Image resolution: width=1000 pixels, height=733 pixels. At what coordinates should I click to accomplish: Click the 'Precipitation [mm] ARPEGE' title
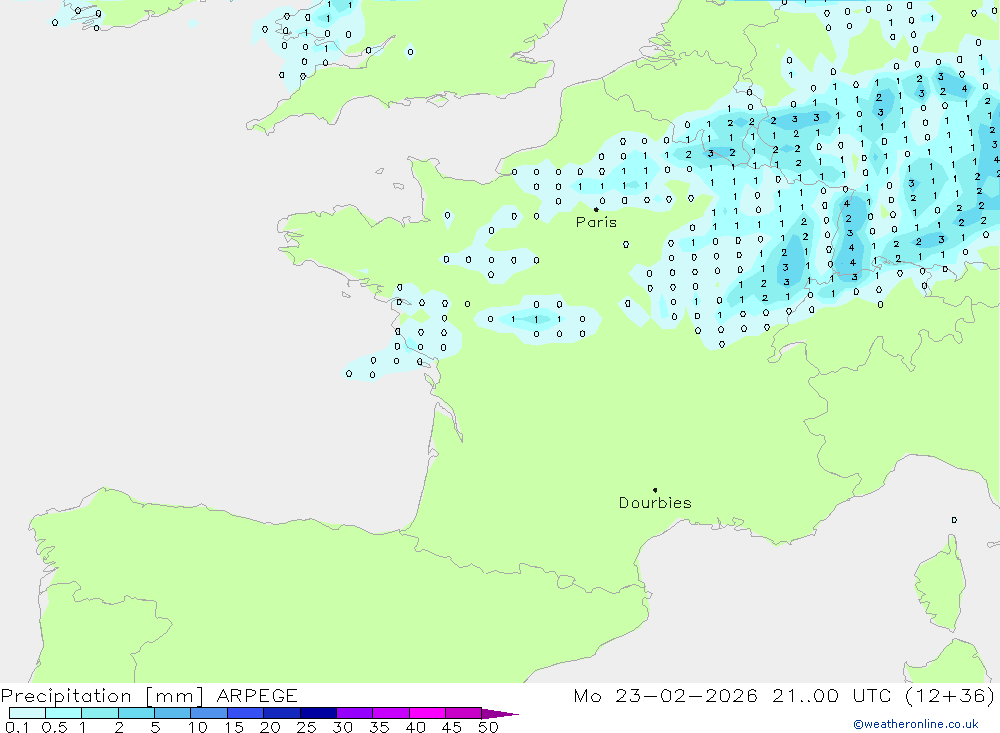point(149,695)
